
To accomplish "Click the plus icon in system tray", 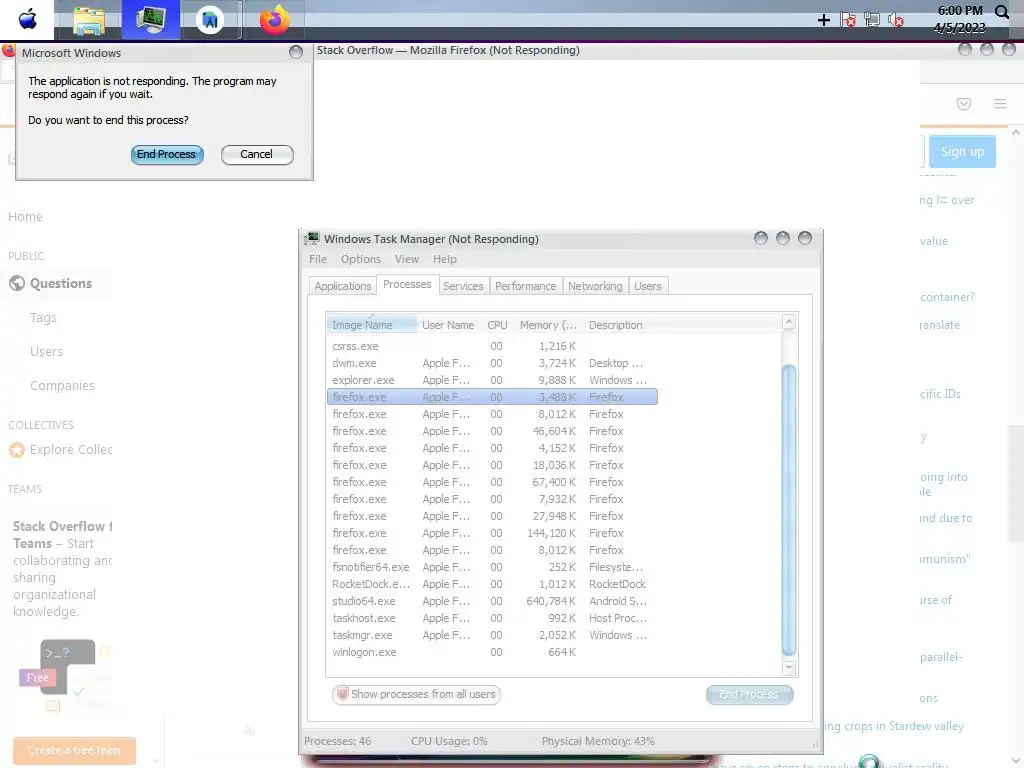I will tap(824, 20).
